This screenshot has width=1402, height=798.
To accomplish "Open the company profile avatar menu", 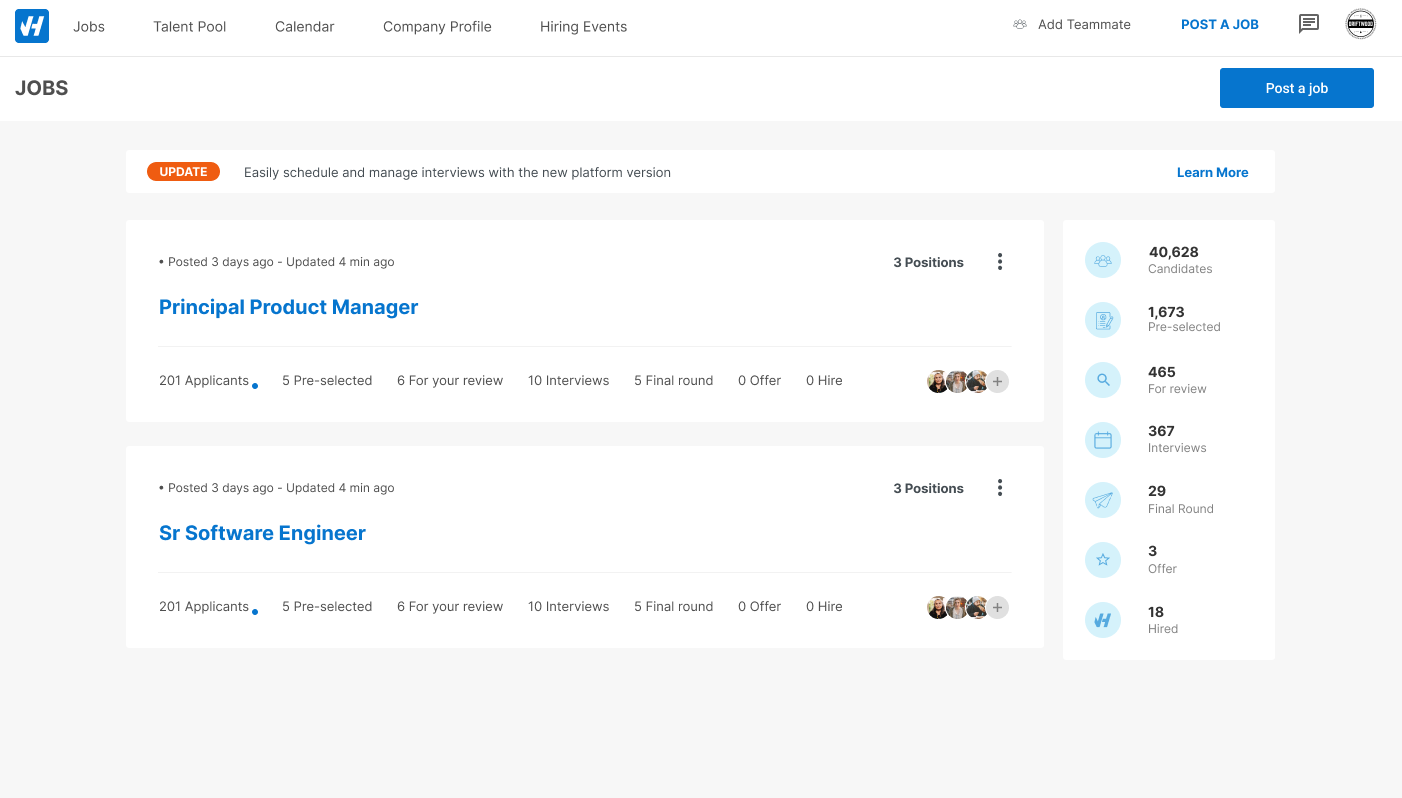I will tap(1360, 24).
